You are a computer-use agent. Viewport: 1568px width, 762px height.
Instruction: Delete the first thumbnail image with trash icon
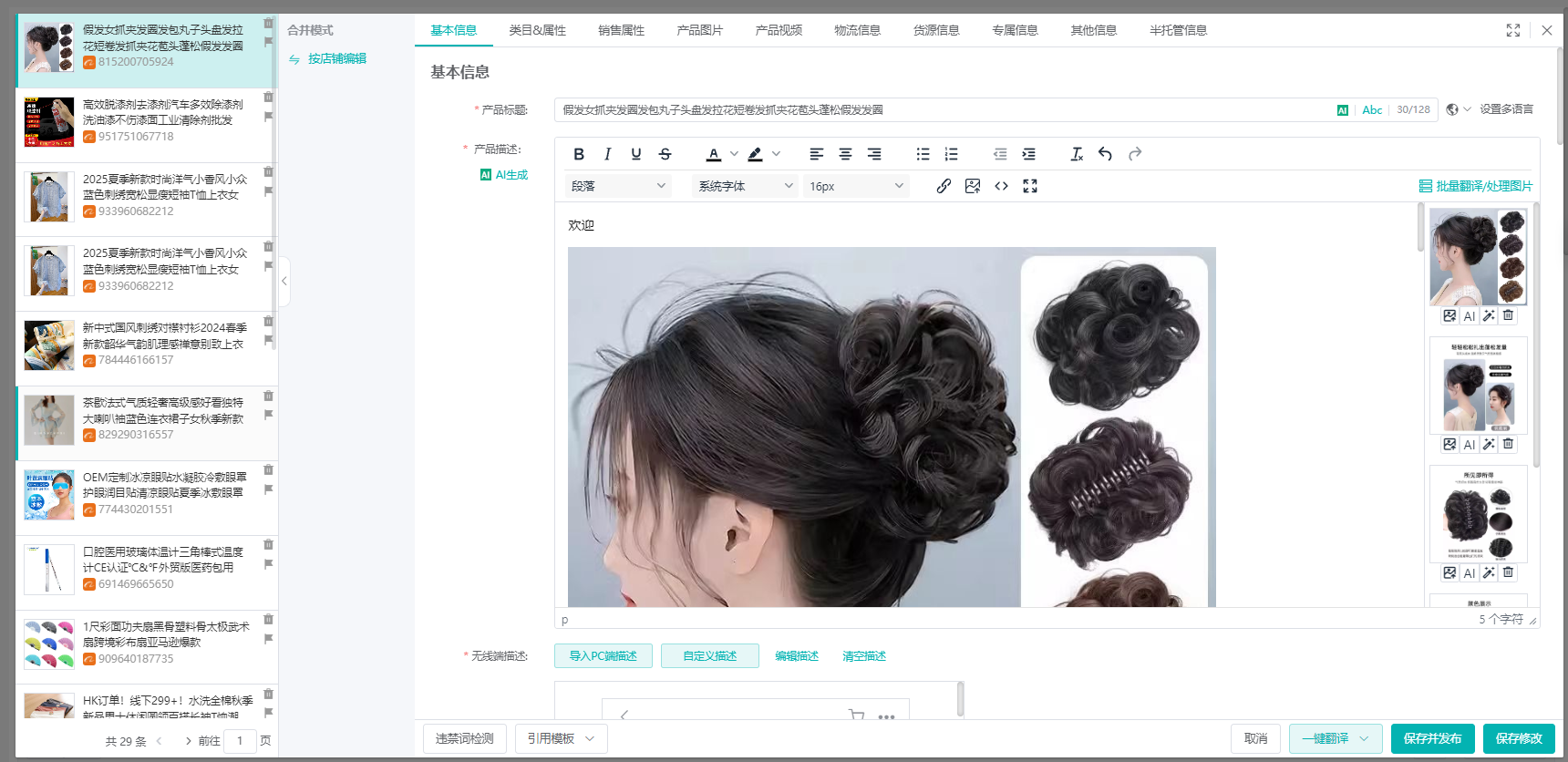(x=1509, y=315)
